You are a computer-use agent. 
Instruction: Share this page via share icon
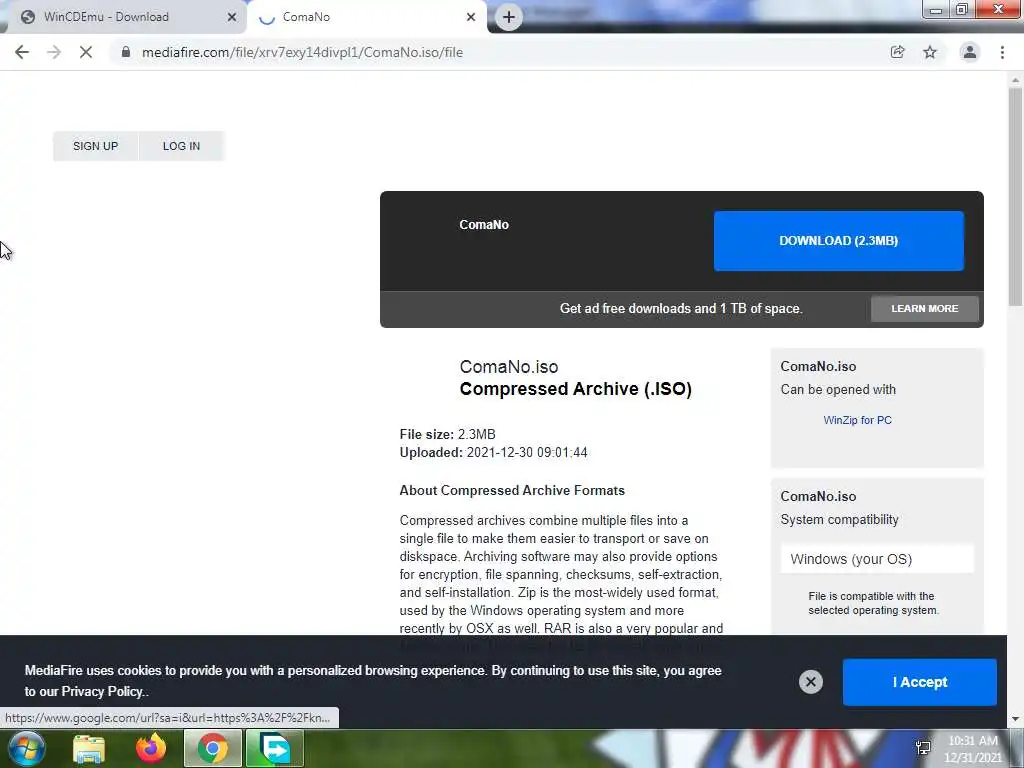click(x=897, y=52)
